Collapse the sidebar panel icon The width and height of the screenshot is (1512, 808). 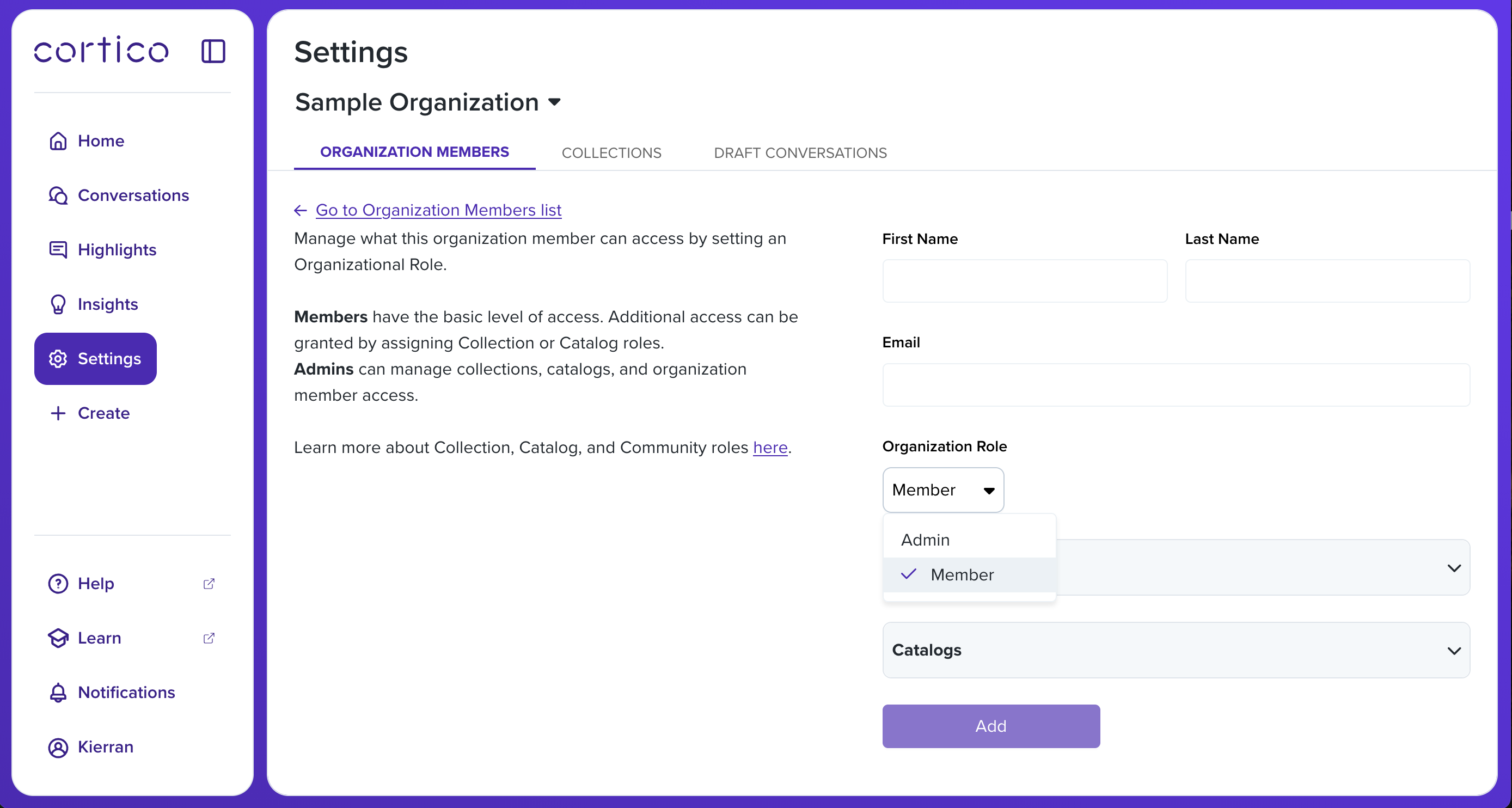click(x=213, y=51)
